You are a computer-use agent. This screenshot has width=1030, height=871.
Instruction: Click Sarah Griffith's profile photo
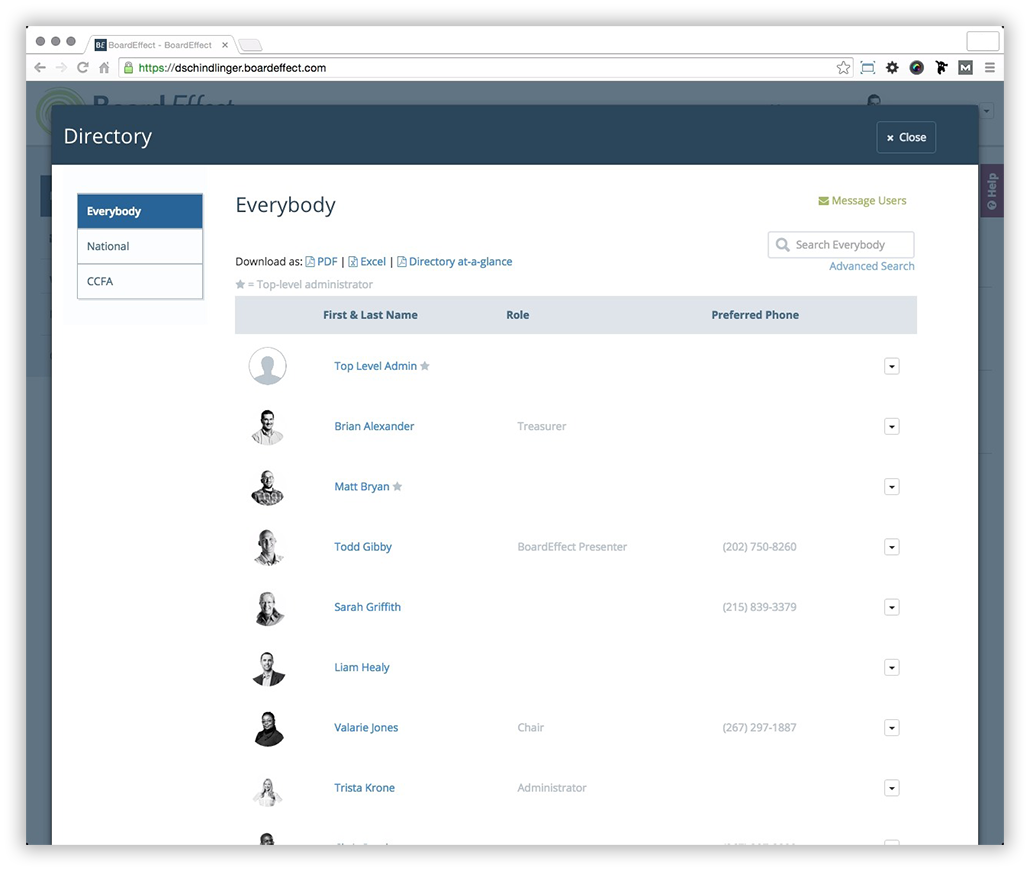[267, 607]
